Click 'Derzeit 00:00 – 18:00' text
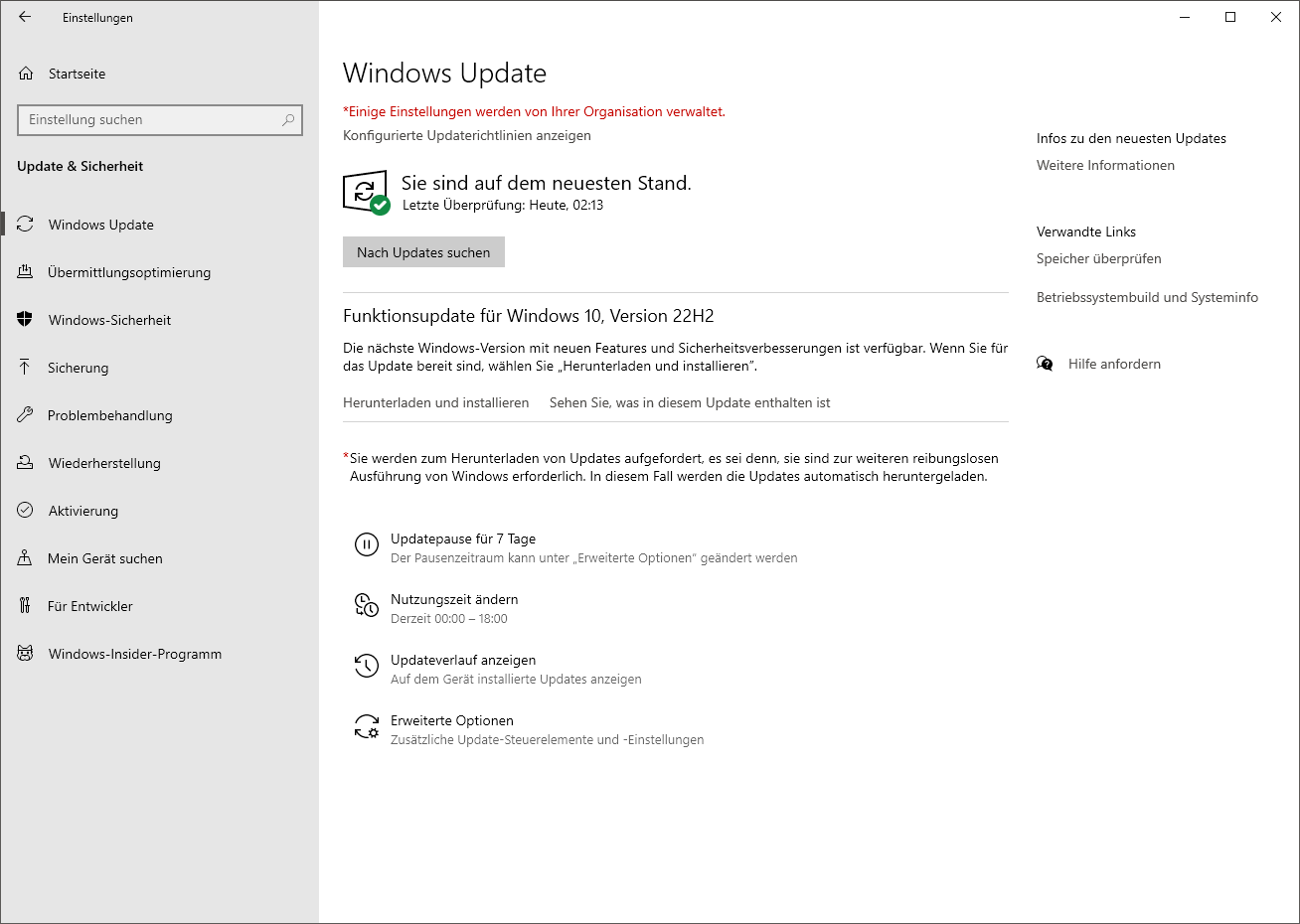The width and height of the screenshot is (1300, 924). [x=449, y=618]
